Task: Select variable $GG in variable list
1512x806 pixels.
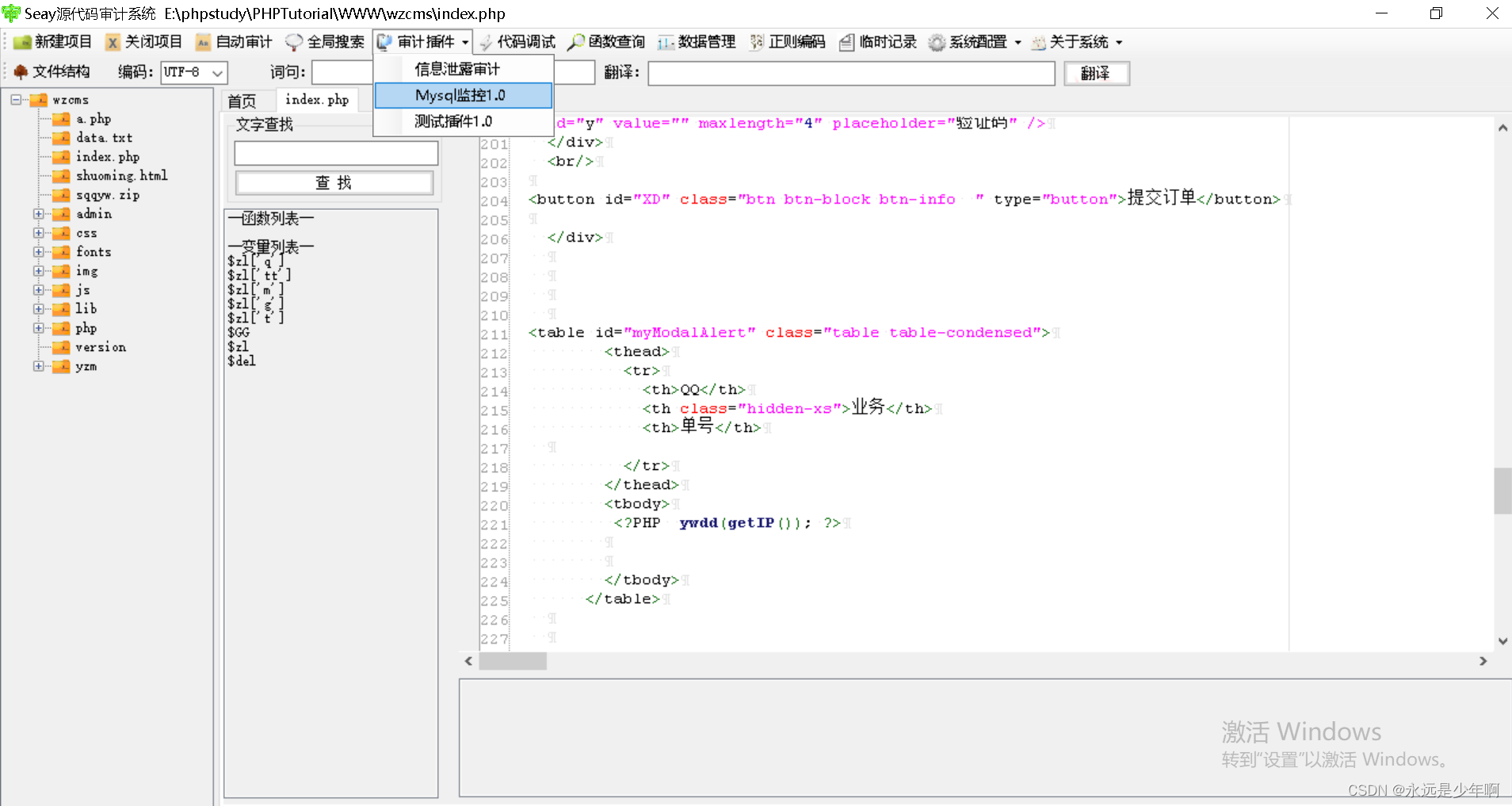Action: point(239,333)
